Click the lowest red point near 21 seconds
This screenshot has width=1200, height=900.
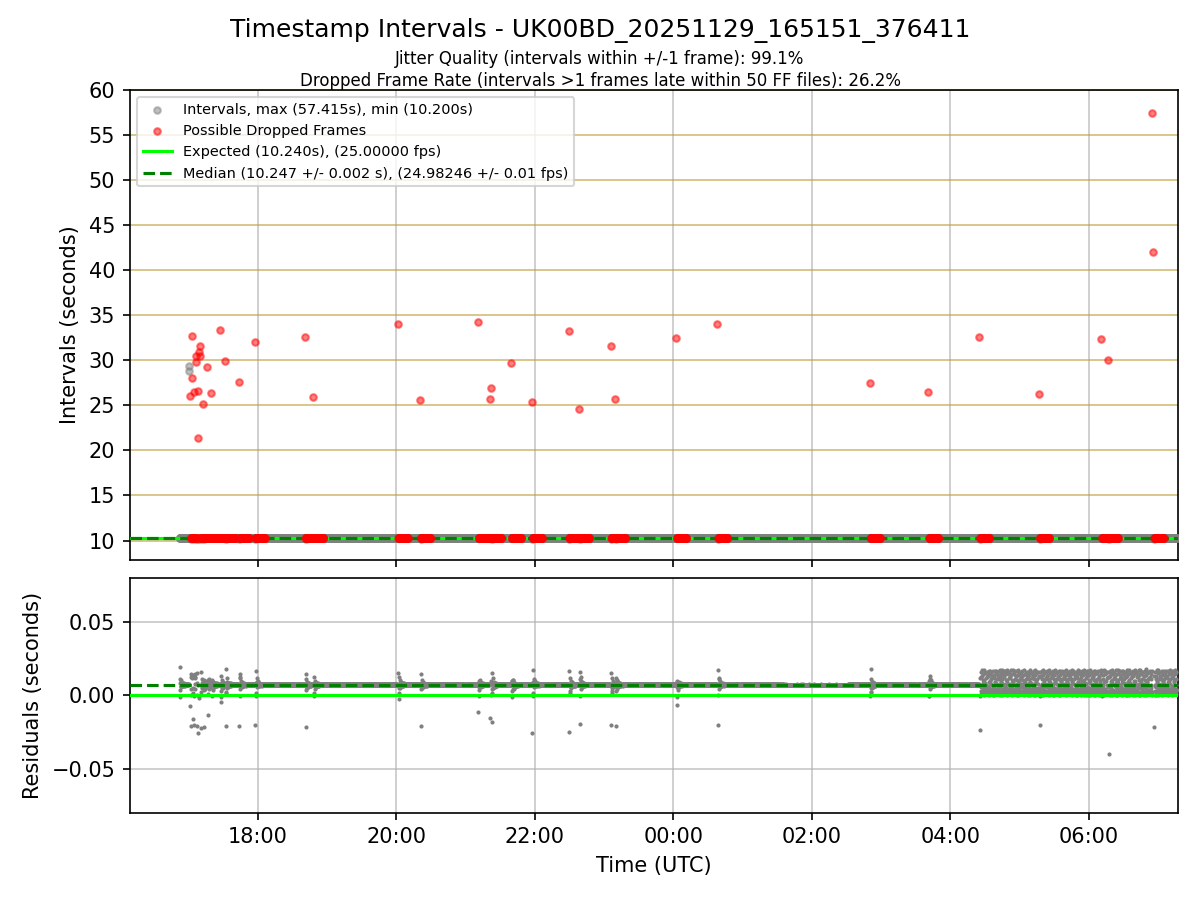(x=198, y=438)
